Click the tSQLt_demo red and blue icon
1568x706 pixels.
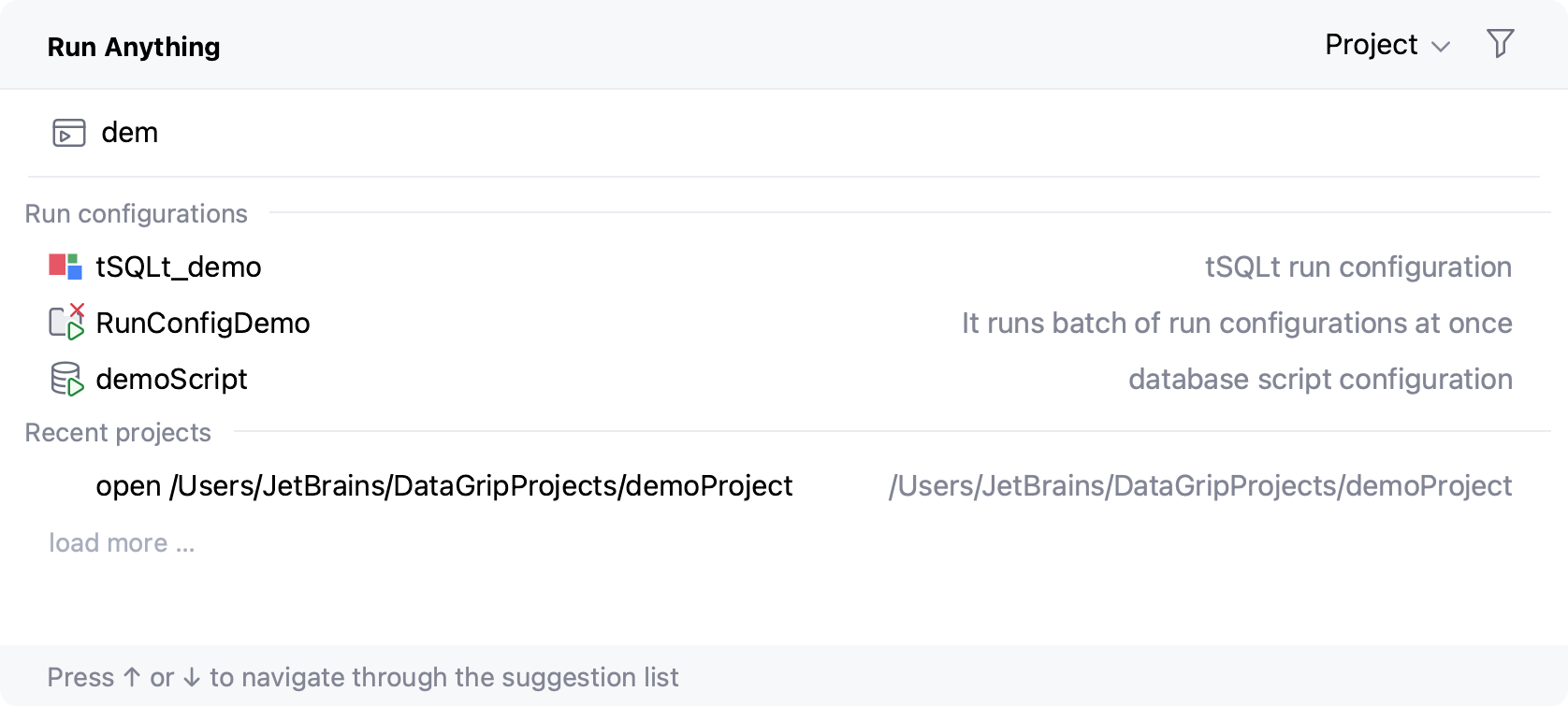pyautogui.click(x=65, y=267)
